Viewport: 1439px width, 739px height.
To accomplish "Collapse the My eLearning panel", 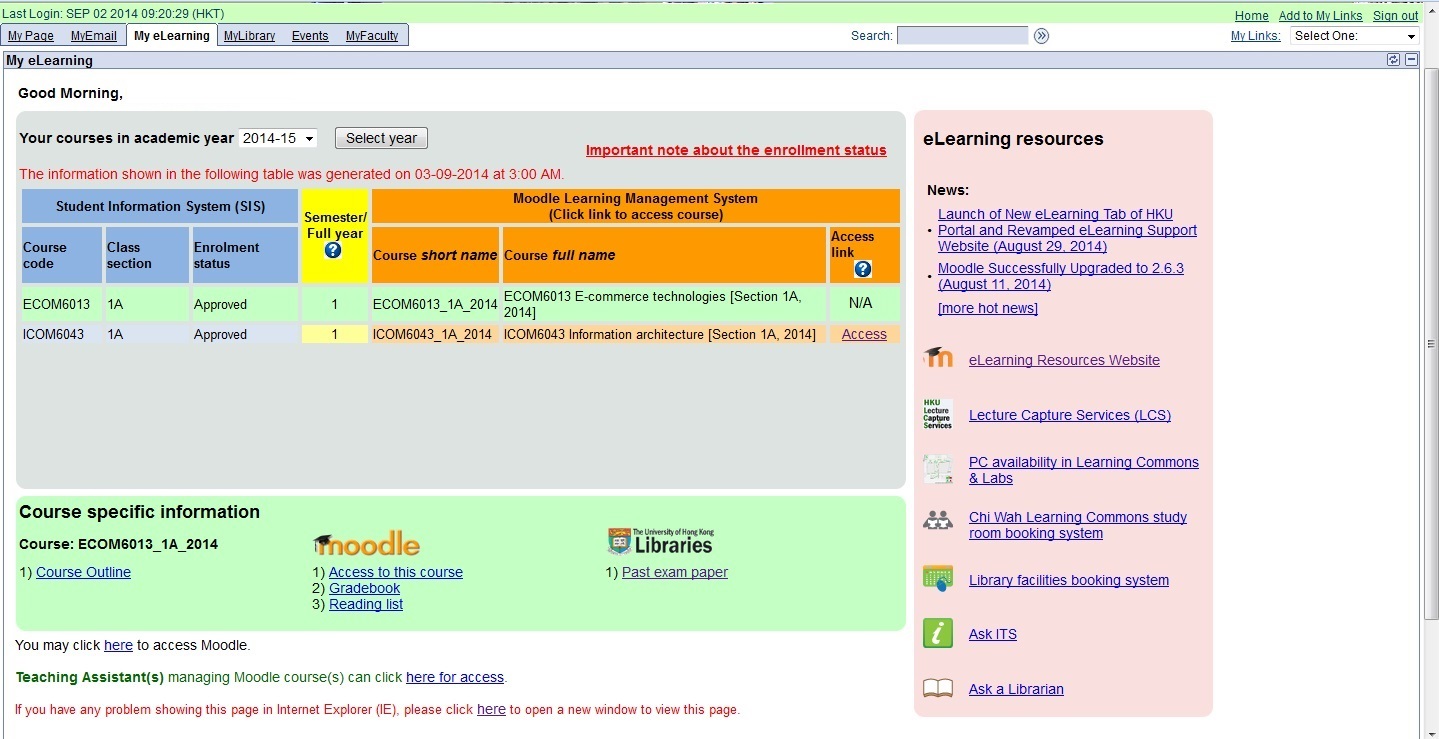I will 1411,59.
